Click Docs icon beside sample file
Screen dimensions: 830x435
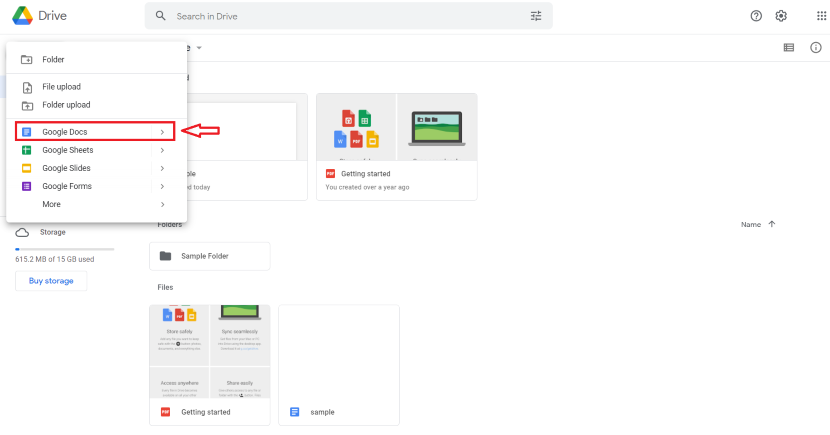(x=294, y=412)
